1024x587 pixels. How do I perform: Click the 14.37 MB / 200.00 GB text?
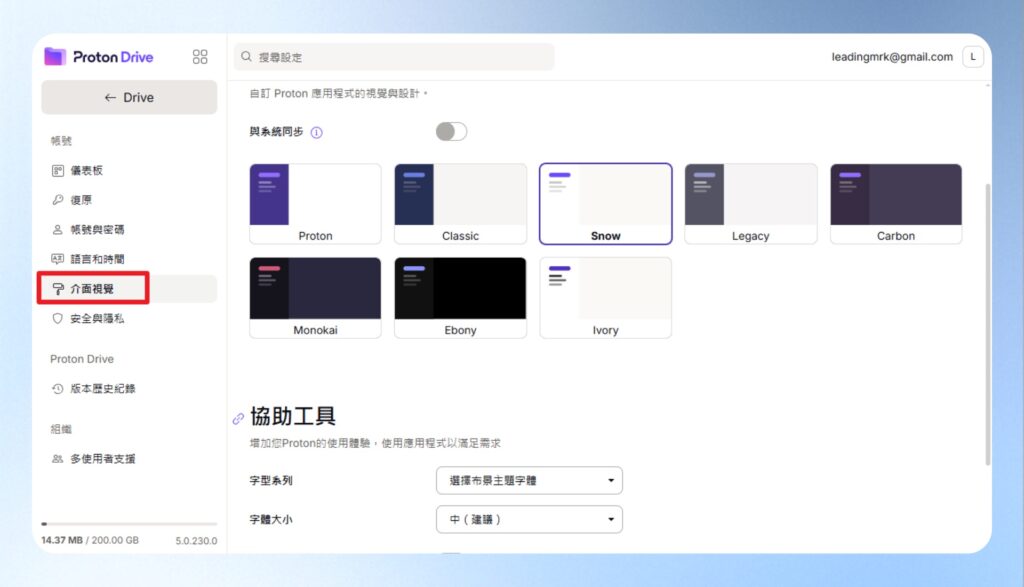(90, 540)
